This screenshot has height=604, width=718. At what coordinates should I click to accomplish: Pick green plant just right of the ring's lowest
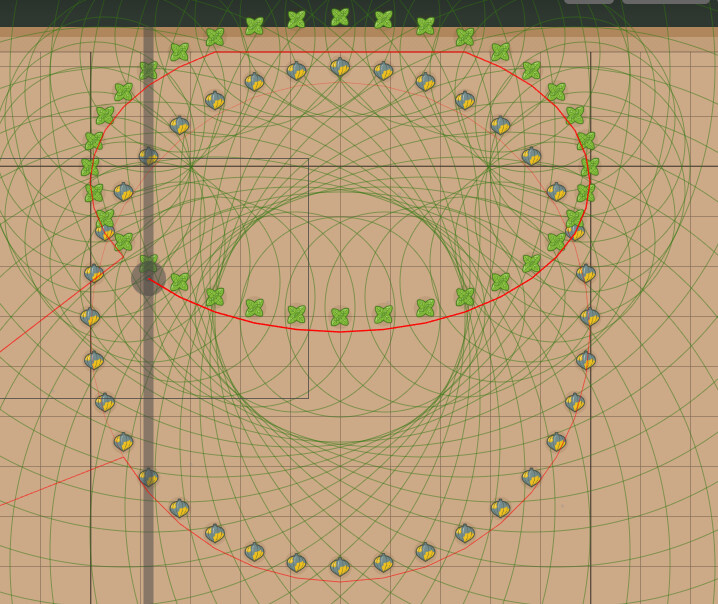coord(383,314)
